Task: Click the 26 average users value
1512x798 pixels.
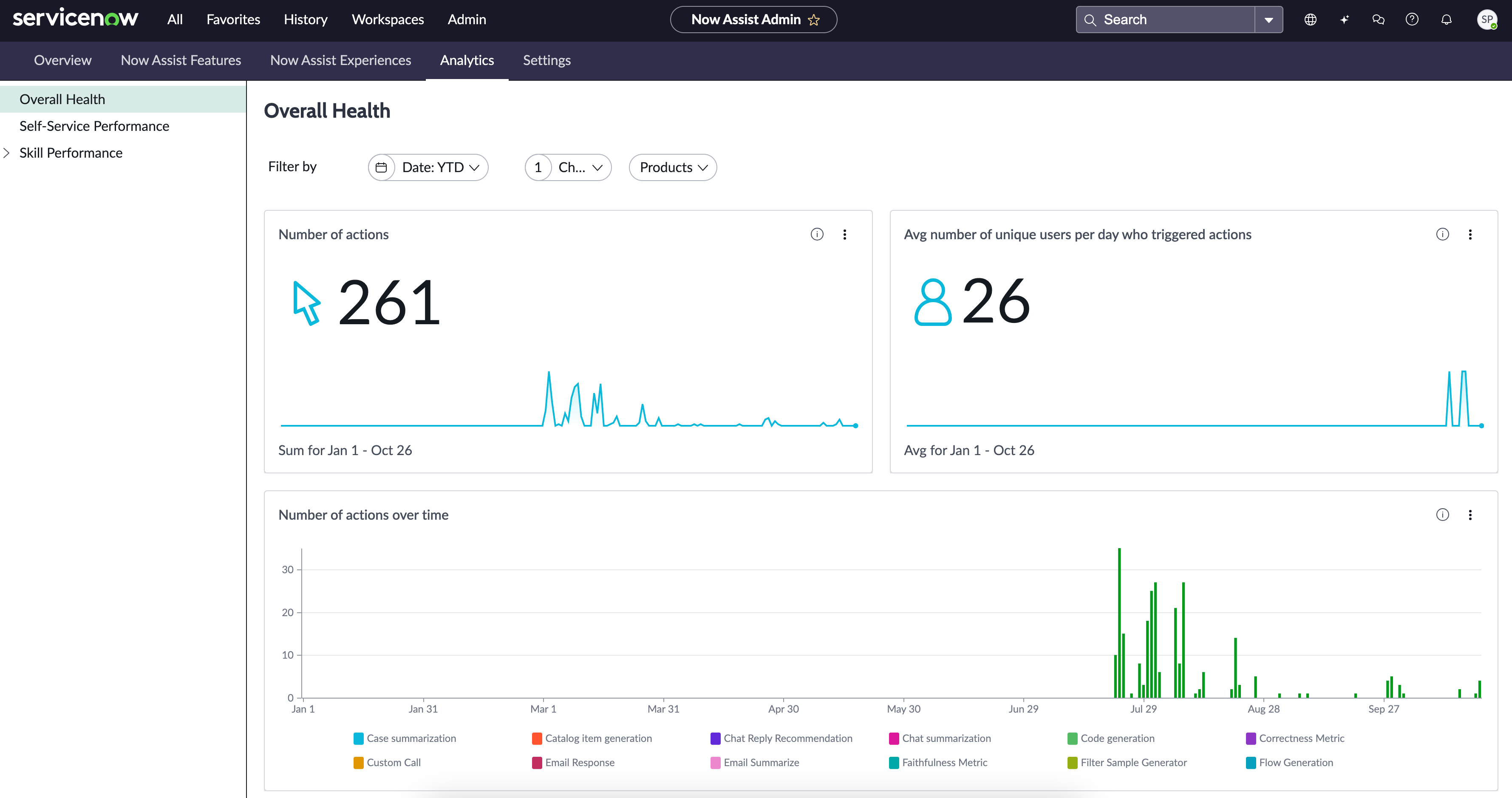Action: [x=996, y=302]
